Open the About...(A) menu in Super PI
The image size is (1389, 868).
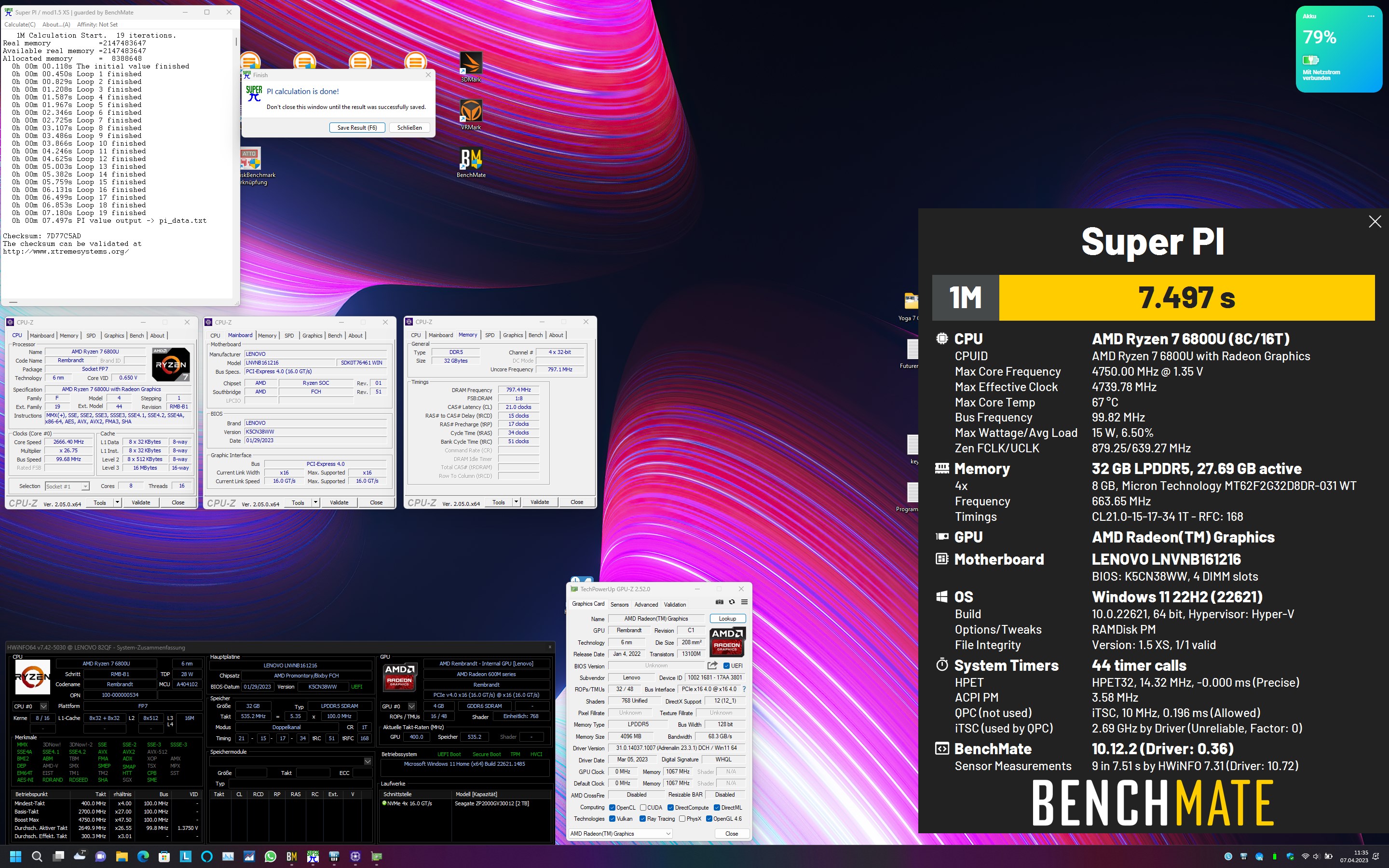click(56, 25)
